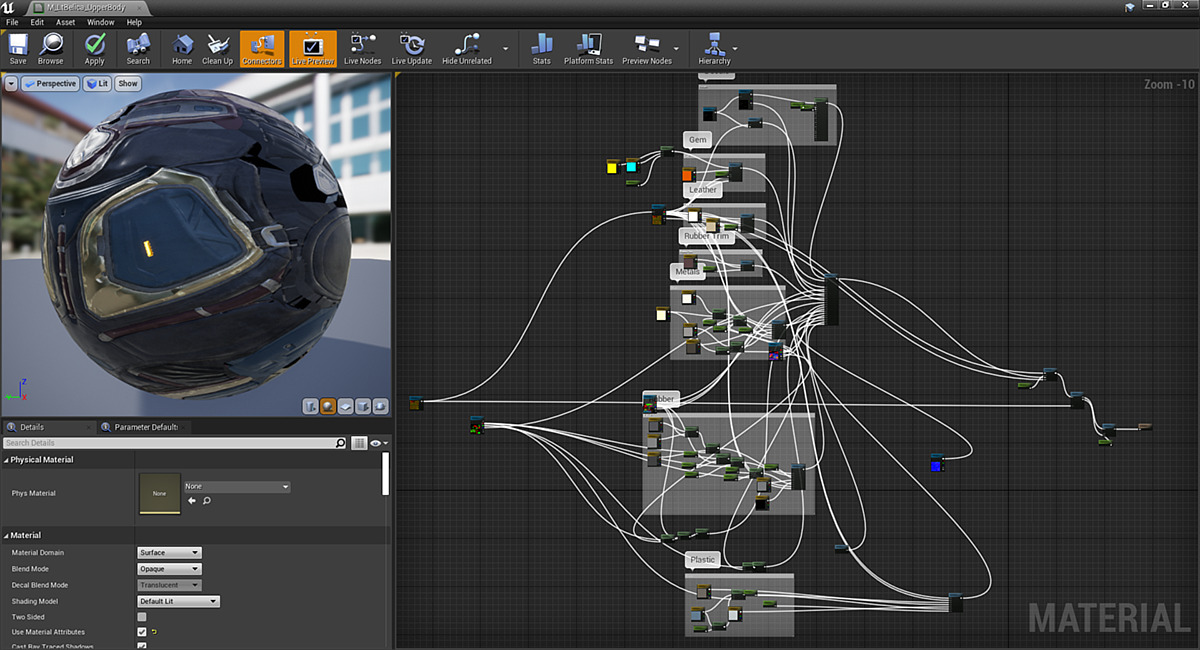Switch preview mesh to the cube shape
The height and width of the screenshot is (650, 1200).
363,406
